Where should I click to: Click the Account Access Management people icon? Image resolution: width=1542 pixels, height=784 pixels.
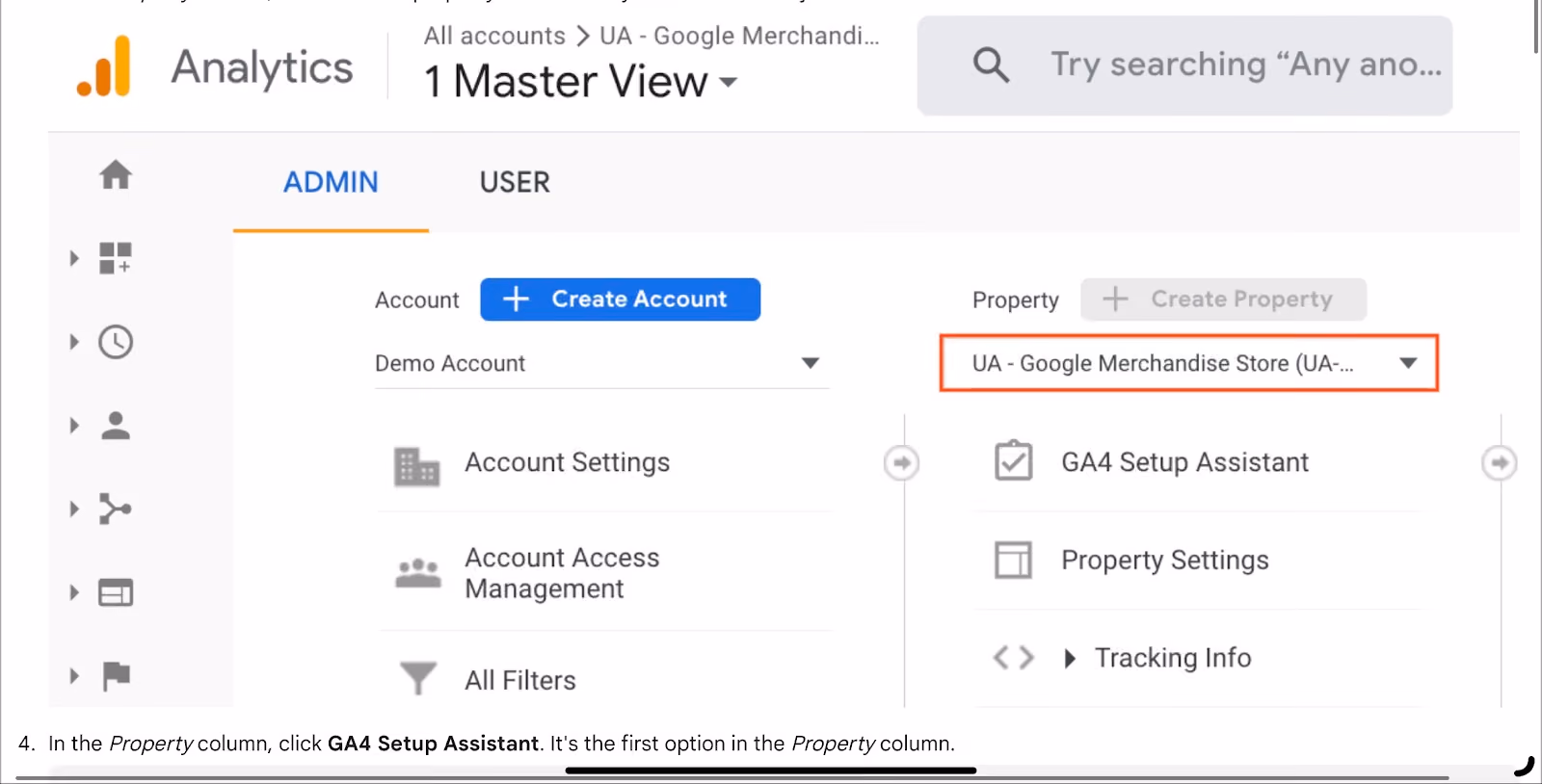(x=418, y=573)
